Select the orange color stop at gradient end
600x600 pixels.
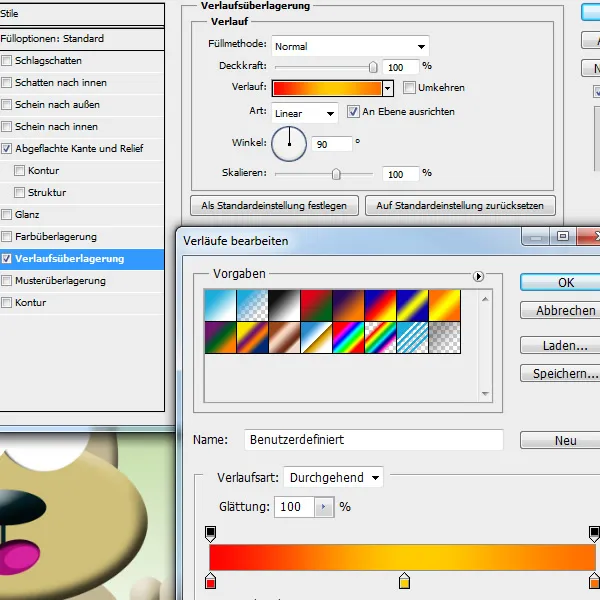pyautogui.click(x=594, y=580)
